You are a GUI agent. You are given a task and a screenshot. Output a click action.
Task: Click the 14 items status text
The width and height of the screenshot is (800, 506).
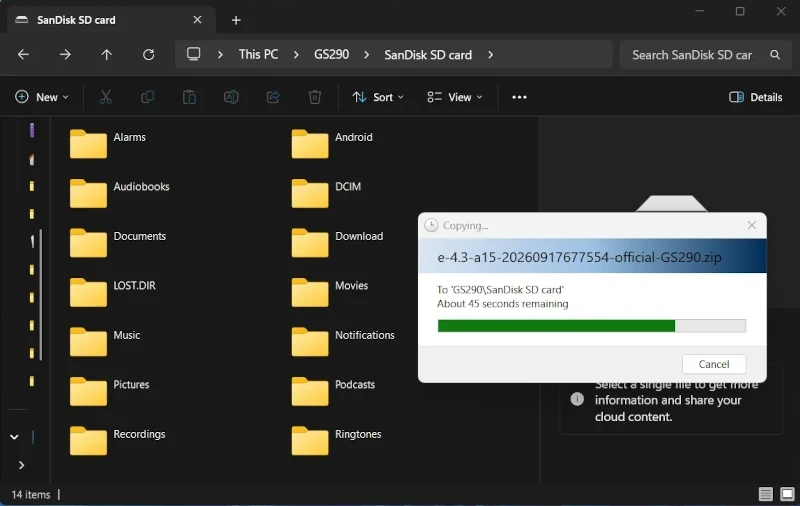[x=31, y=494]
